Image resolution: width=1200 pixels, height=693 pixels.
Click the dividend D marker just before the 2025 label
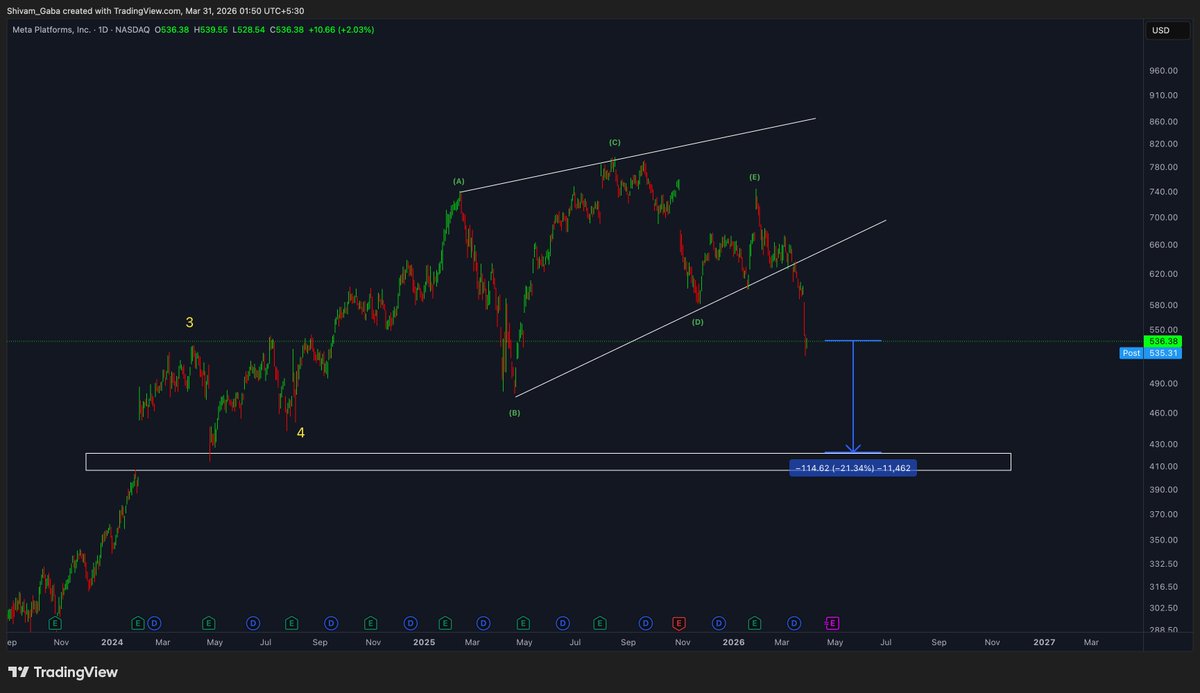click(x=410, y=622)
